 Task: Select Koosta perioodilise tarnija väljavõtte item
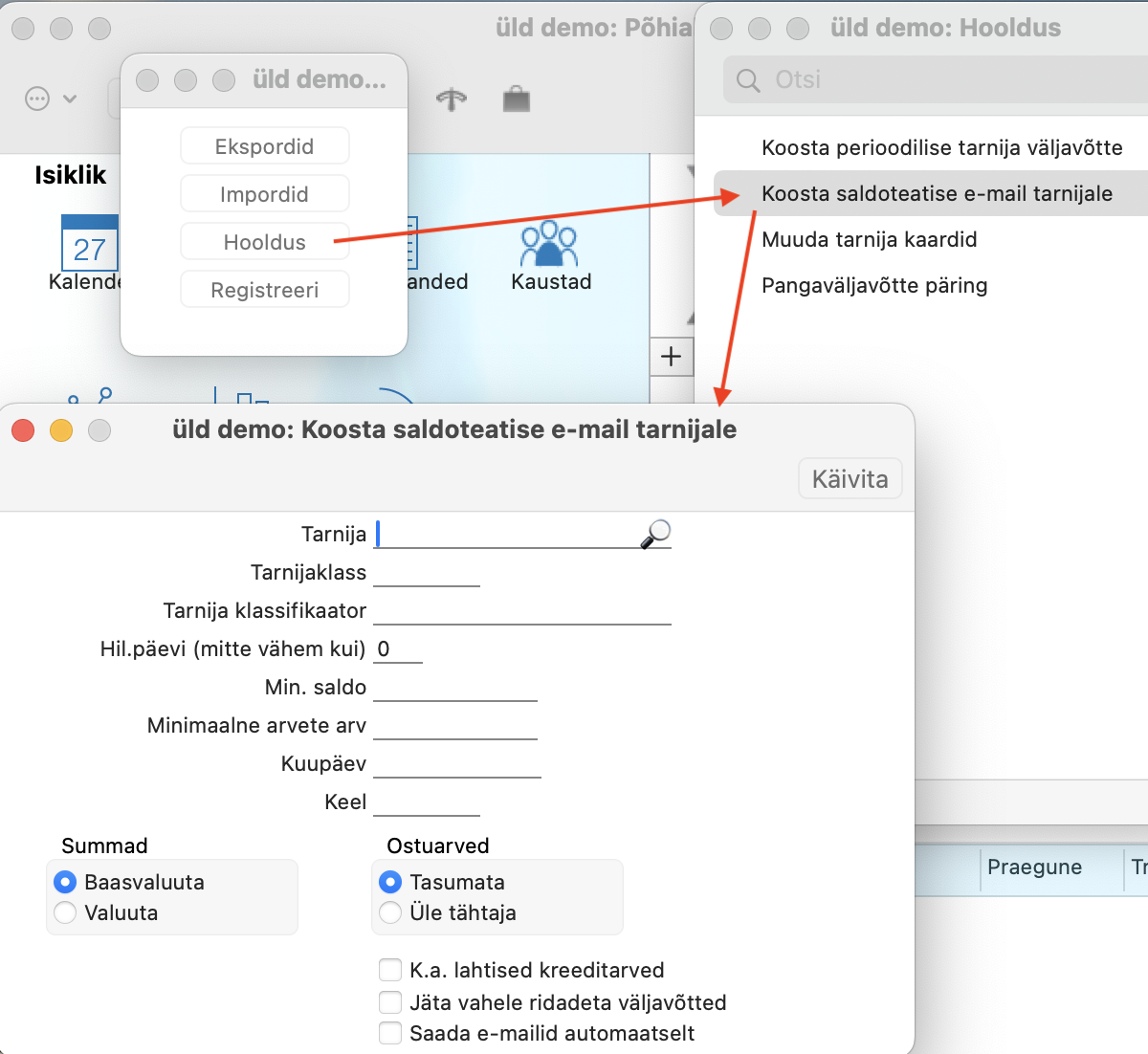pyautogui.click(x=941, y=147)
